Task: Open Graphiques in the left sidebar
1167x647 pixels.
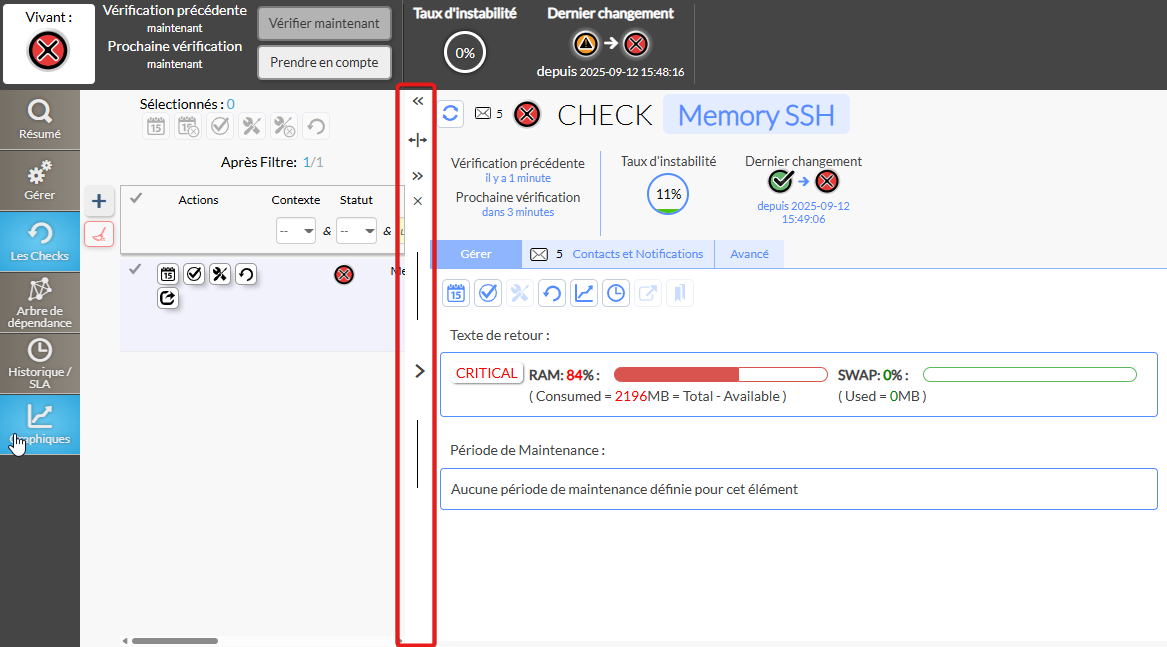Action: click(40, 425)
